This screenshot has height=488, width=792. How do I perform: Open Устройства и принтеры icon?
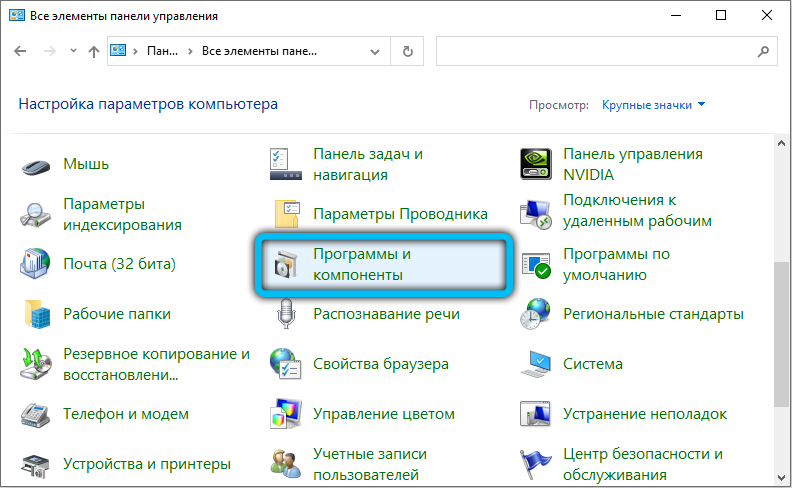[x=37, y=464]
